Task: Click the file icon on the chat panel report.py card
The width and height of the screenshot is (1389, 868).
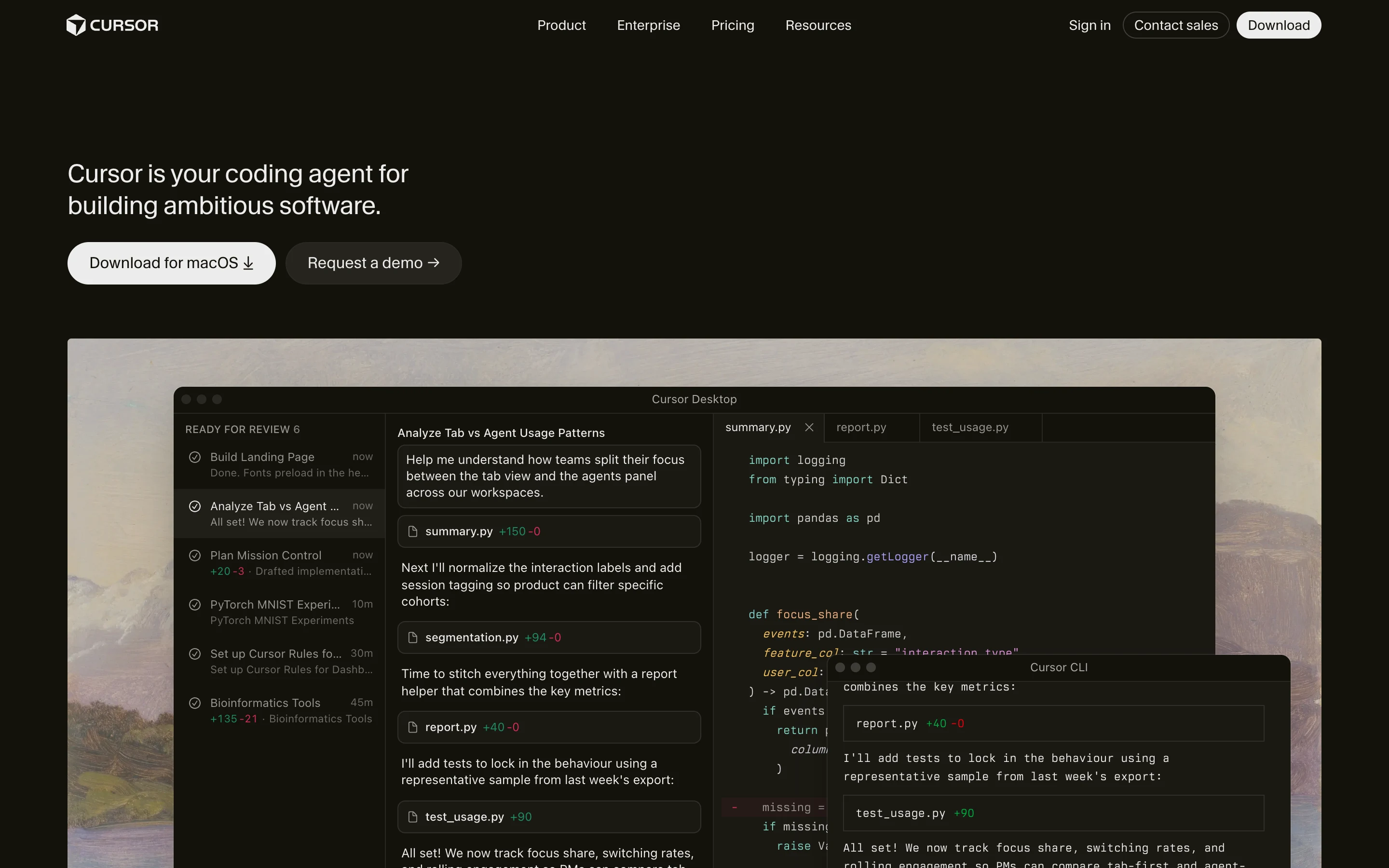Action: tap(413, 727)
